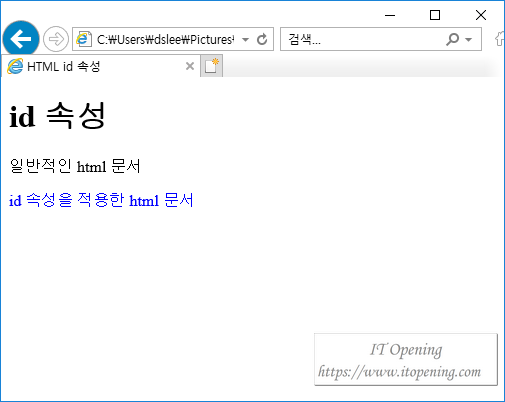Go back with the blue arrow button

(21, 39)
